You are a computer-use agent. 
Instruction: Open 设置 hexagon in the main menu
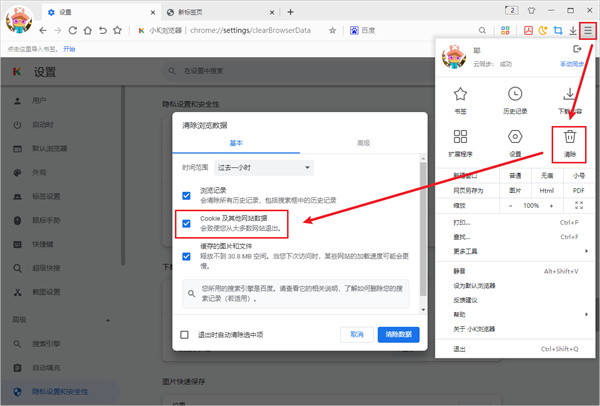pyautogui.click(x=515, y=143)
